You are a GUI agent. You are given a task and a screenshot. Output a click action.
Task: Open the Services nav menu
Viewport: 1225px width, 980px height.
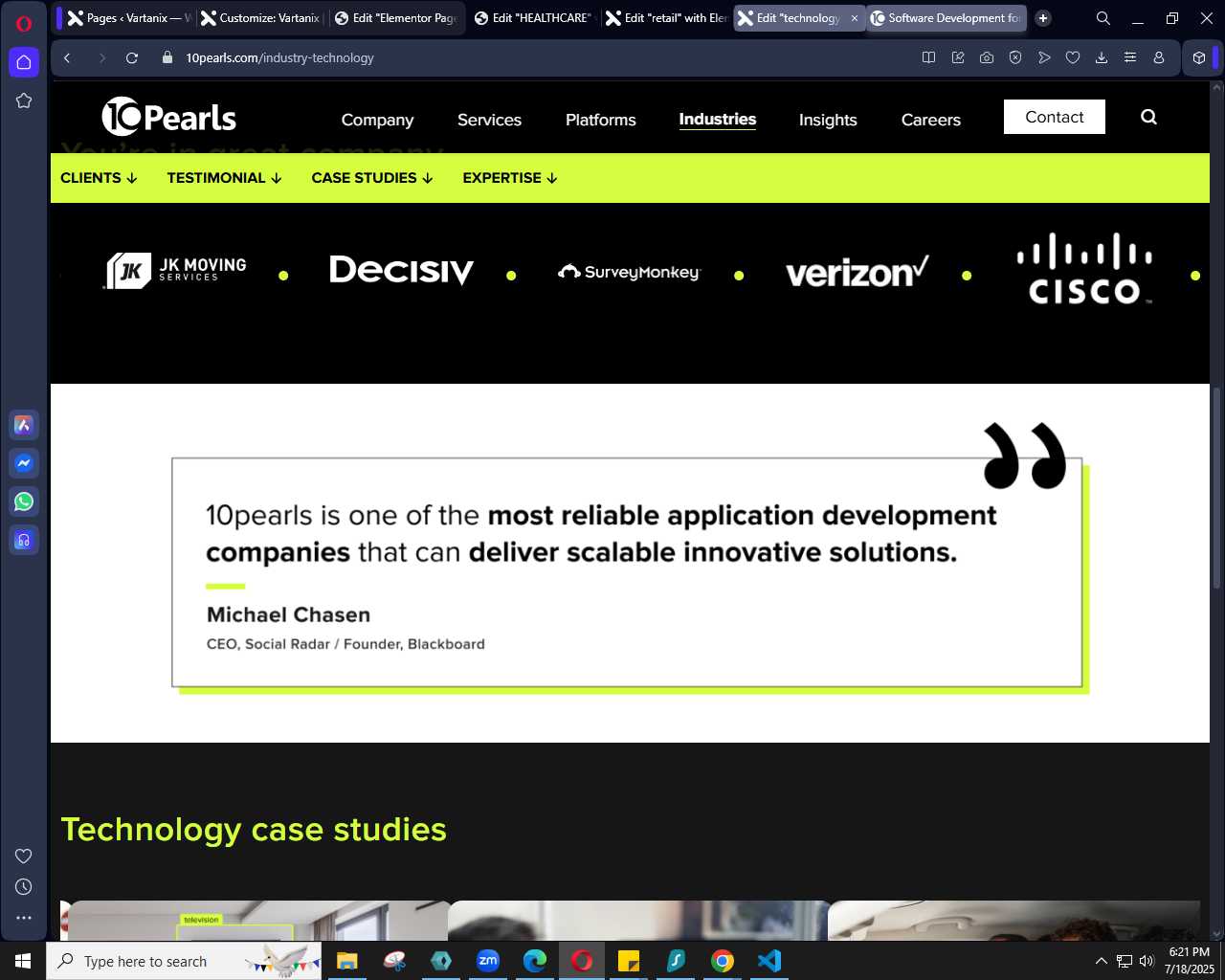point(489,120)
